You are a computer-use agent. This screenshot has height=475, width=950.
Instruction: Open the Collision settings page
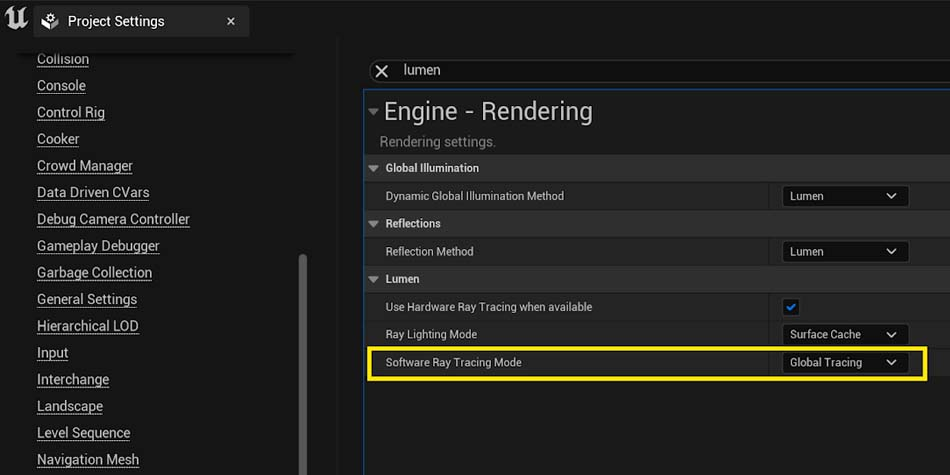click(x=63, y=59)
